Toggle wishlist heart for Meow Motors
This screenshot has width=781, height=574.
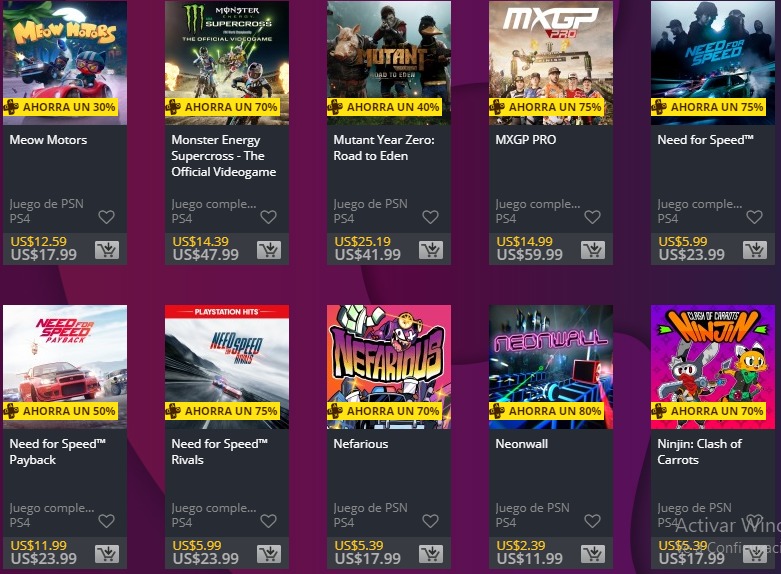point(107,217)
